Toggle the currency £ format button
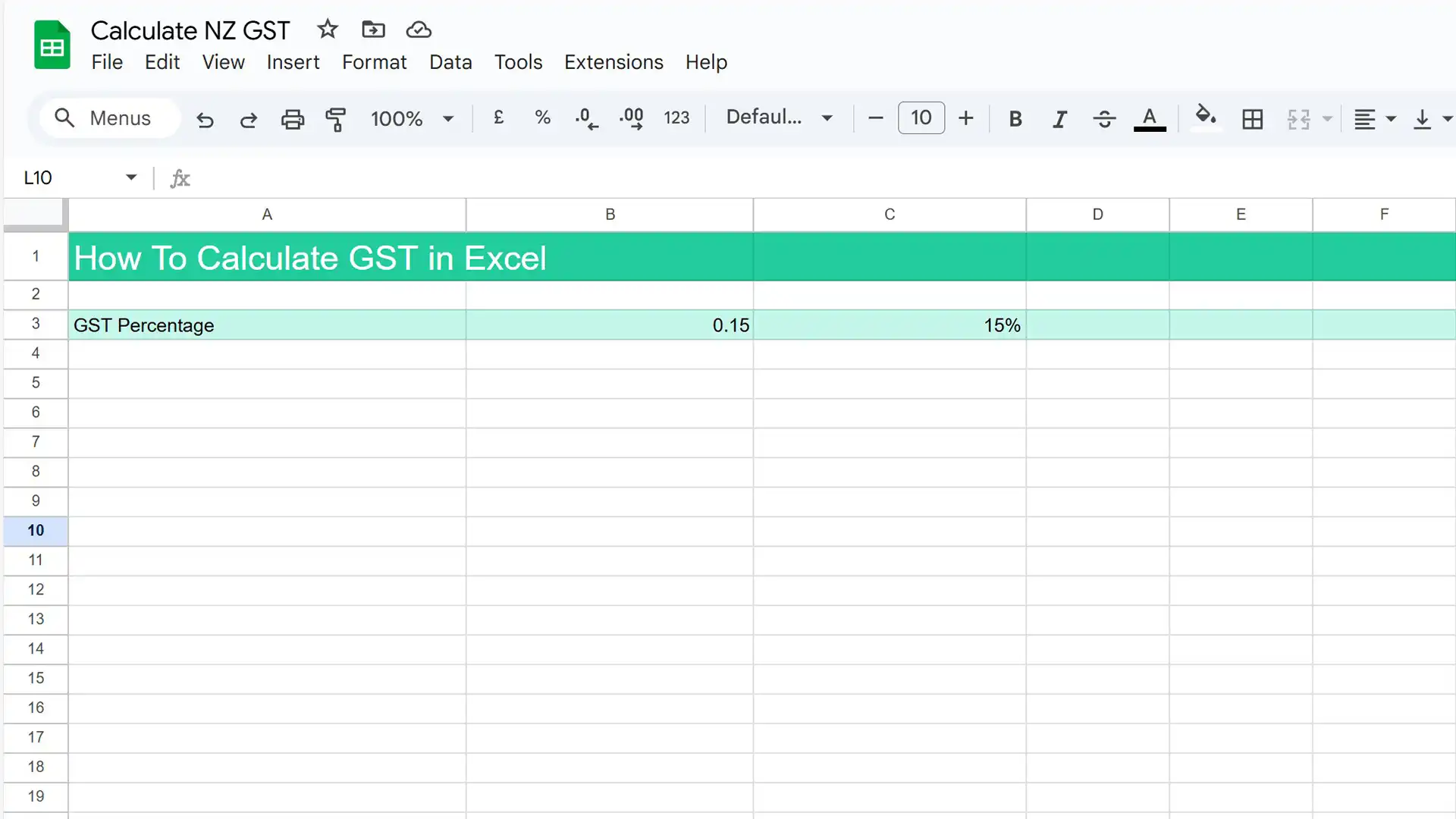Image resolution: width=1456 pixels, height=819 pixels. coord(499,118)
